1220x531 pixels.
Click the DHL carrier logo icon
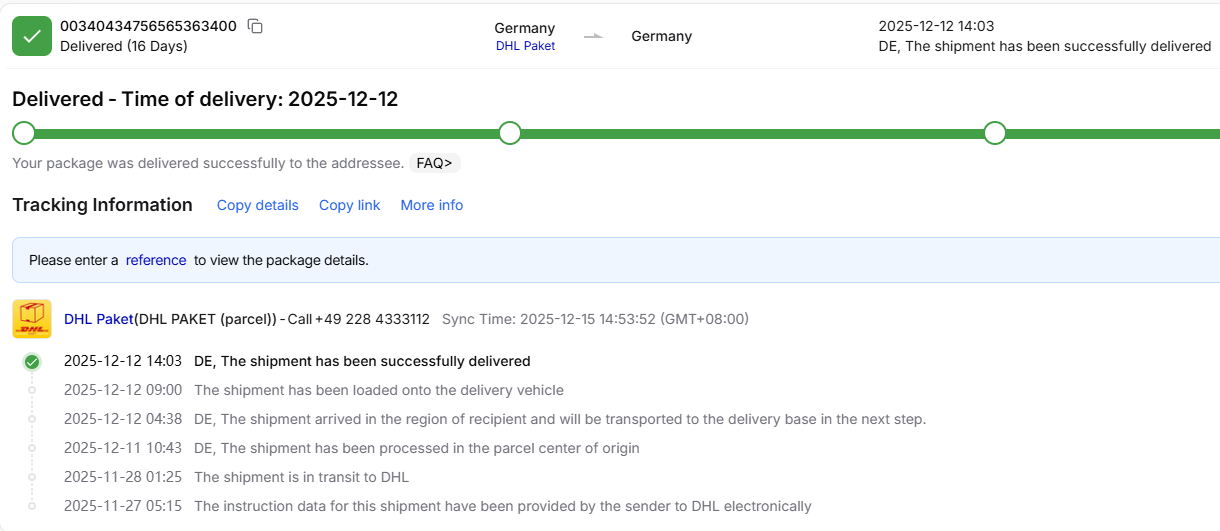coord(32,319)
